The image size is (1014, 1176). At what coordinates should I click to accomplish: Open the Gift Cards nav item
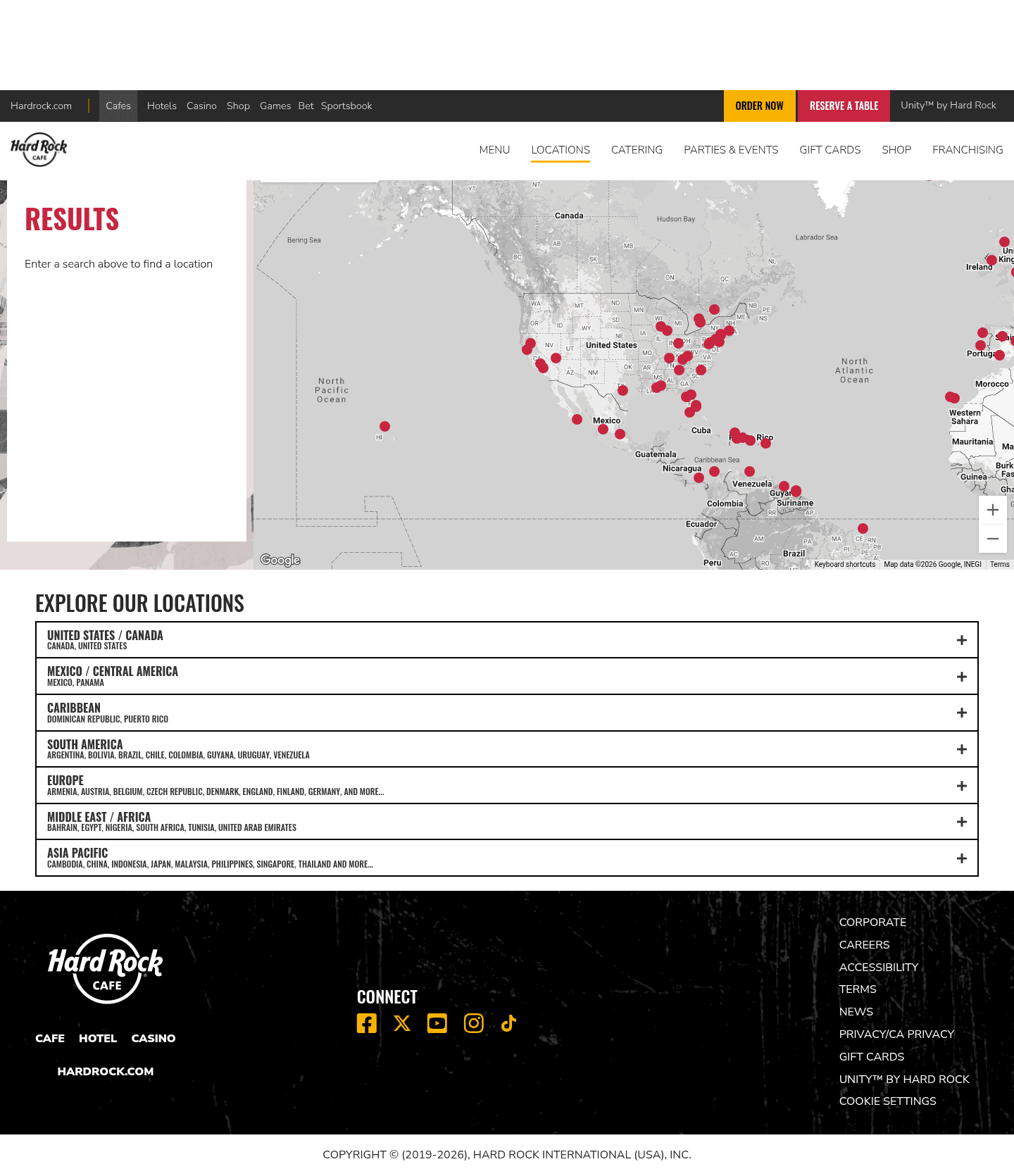(830, 150)
